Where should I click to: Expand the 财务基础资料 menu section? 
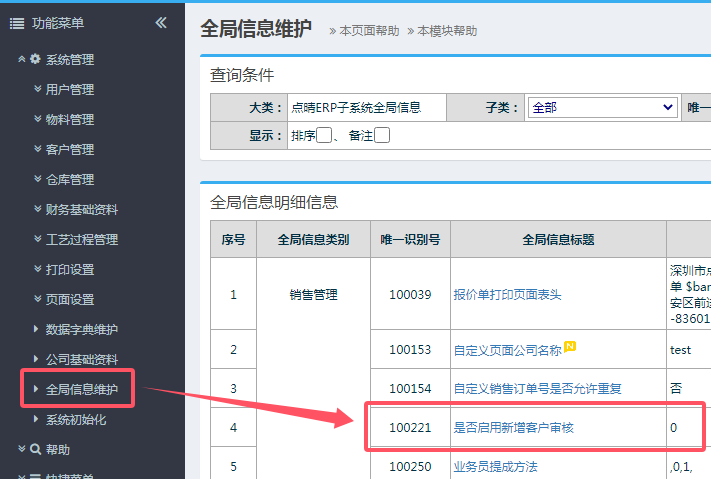coord(81,210)
